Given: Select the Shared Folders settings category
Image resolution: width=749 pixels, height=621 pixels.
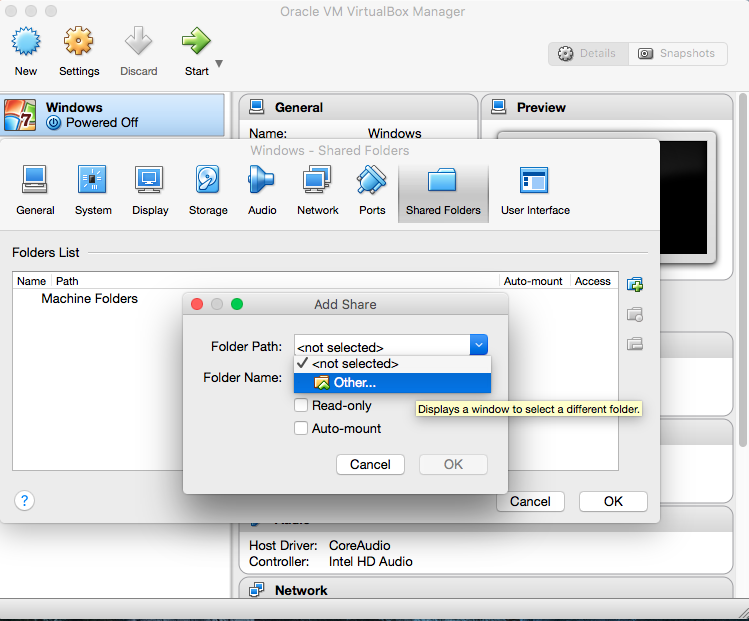Looking at the screenshot, I should click(443, 193).
